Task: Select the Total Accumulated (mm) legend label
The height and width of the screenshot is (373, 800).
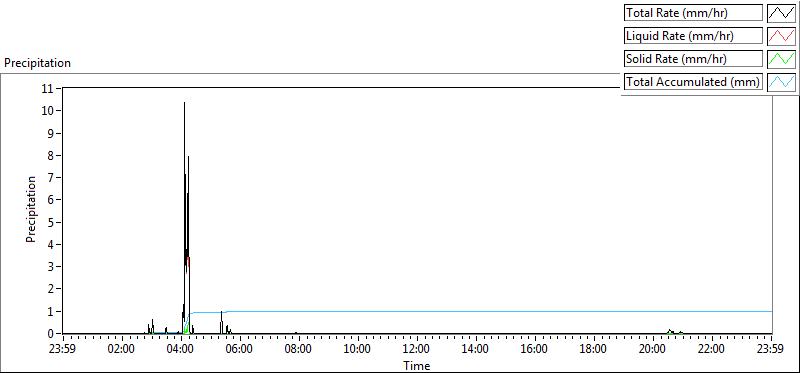Action: click(693, 82)
